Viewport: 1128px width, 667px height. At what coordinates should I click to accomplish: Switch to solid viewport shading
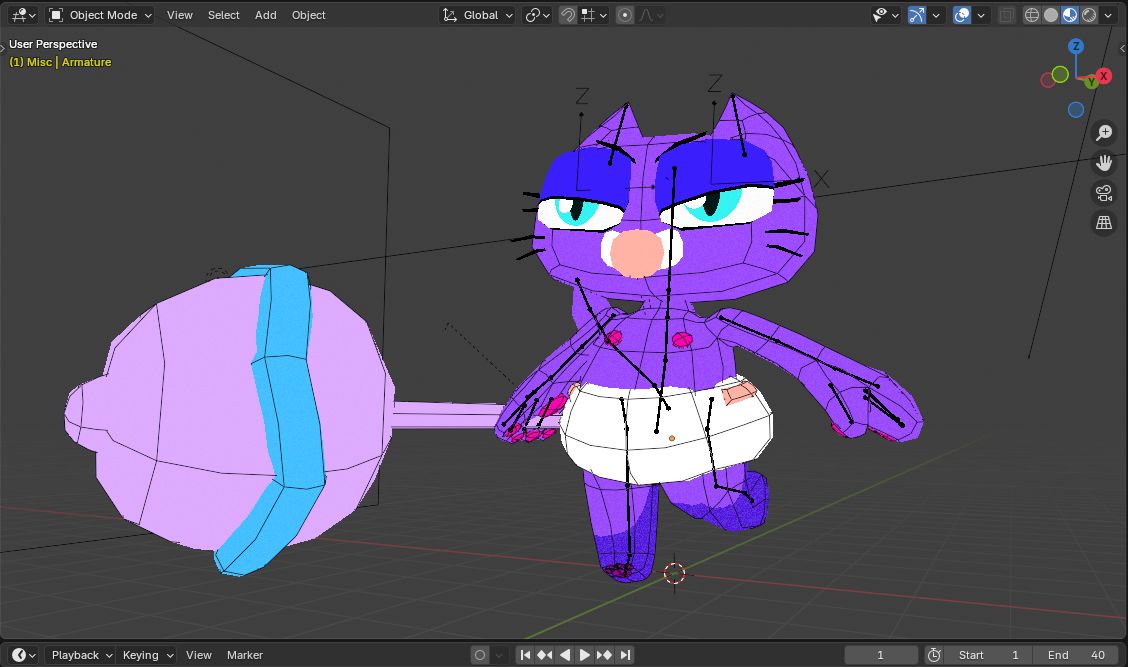point(1051,14)
